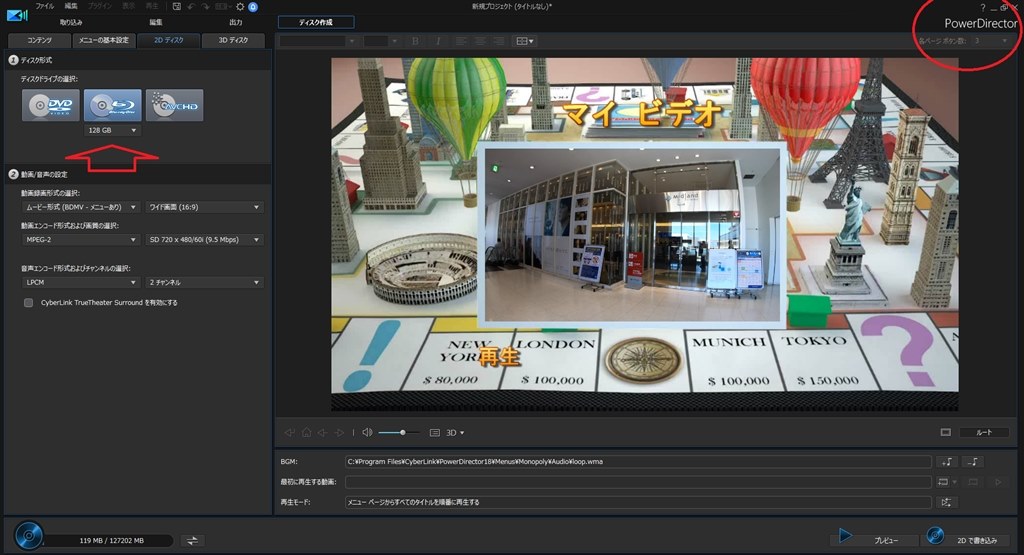The image size is (1024, 555).
Task: Go to the menu home page icon
Action: point(306,432)
